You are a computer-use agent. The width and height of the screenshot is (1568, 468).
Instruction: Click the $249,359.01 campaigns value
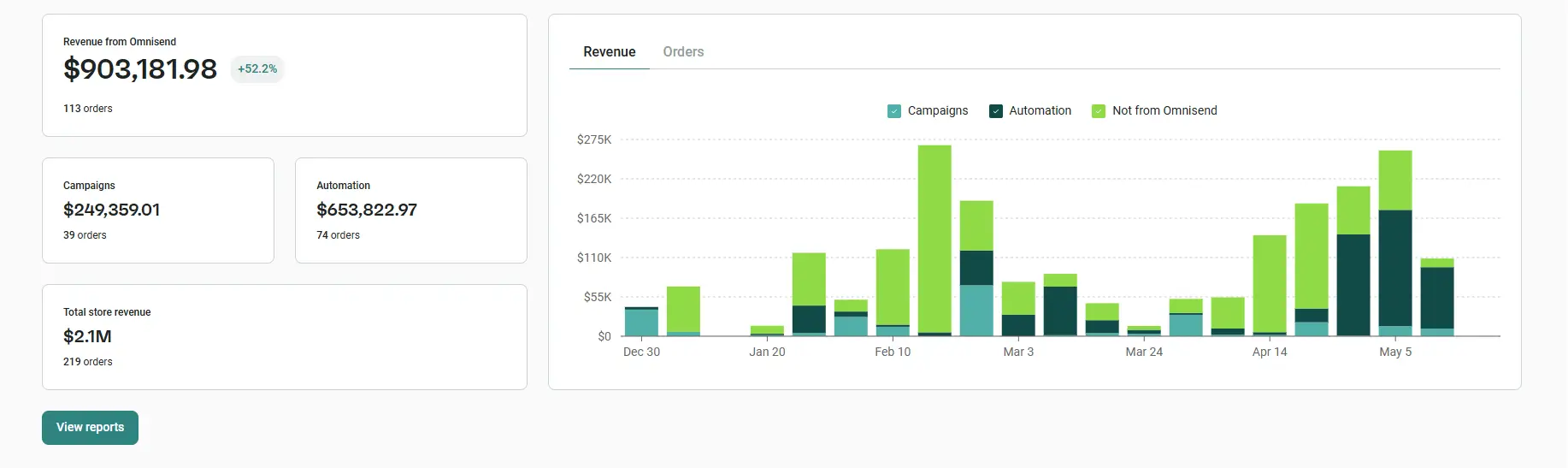tap(112, 210)
